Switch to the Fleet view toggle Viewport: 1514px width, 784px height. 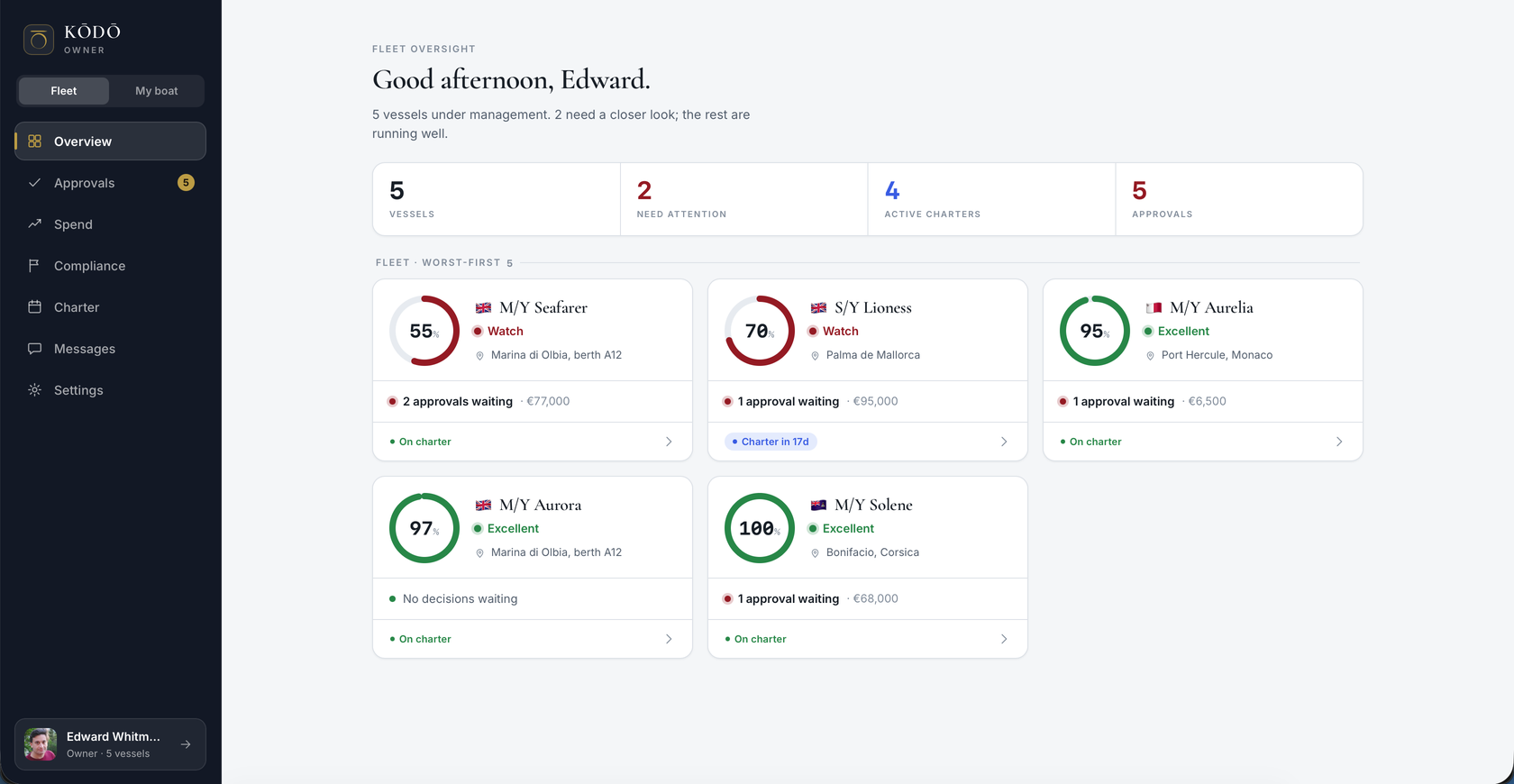(x=63, y=91)
